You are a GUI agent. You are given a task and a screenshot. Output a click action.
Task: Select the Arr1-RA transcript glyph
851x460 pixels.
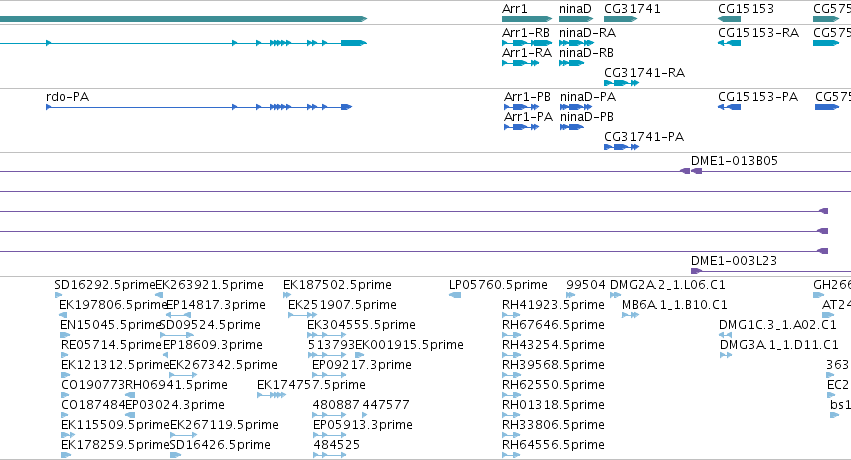pos(520,63)
